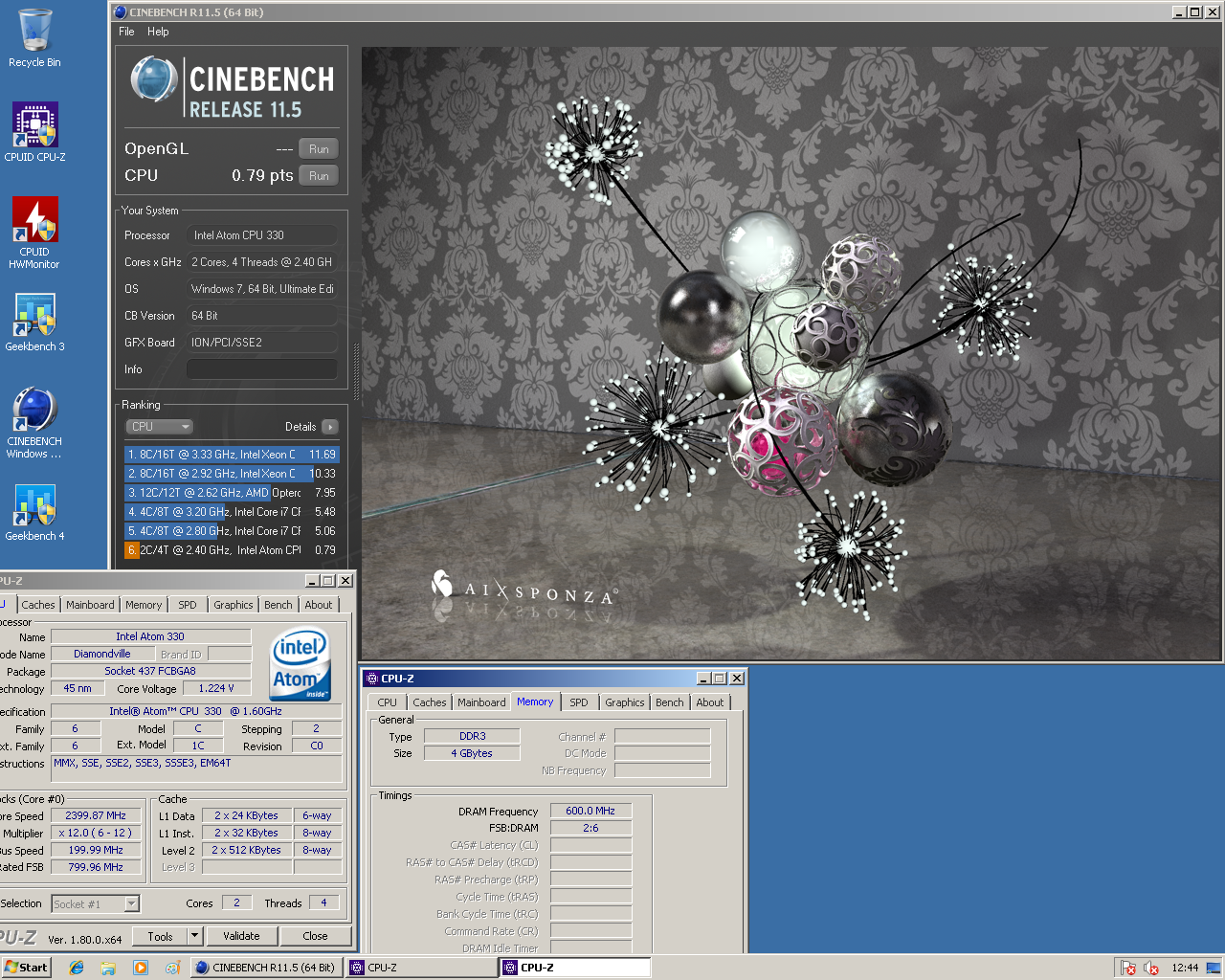Screen dimensions: 1225x980
Task: Launch CPUID CPU-Z desktop shortcut
Action: point(34,132)
